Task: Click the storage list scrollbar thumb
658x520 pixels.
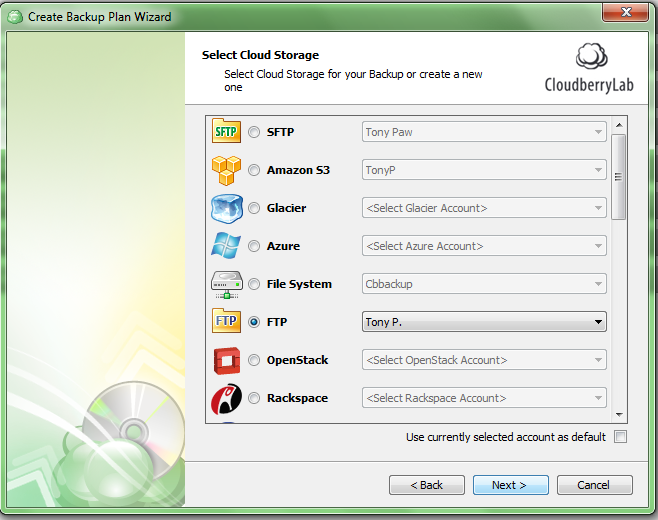Action: pyautogui.click(x=619, y=177)
